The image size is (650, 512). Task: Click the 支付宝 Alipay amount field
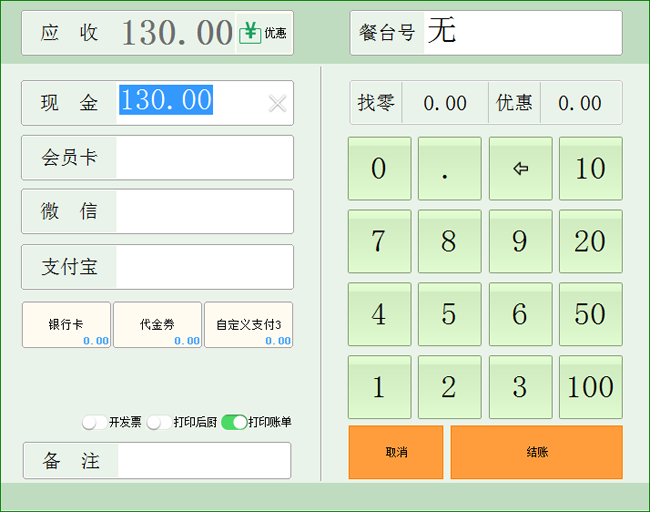point(204,267)
